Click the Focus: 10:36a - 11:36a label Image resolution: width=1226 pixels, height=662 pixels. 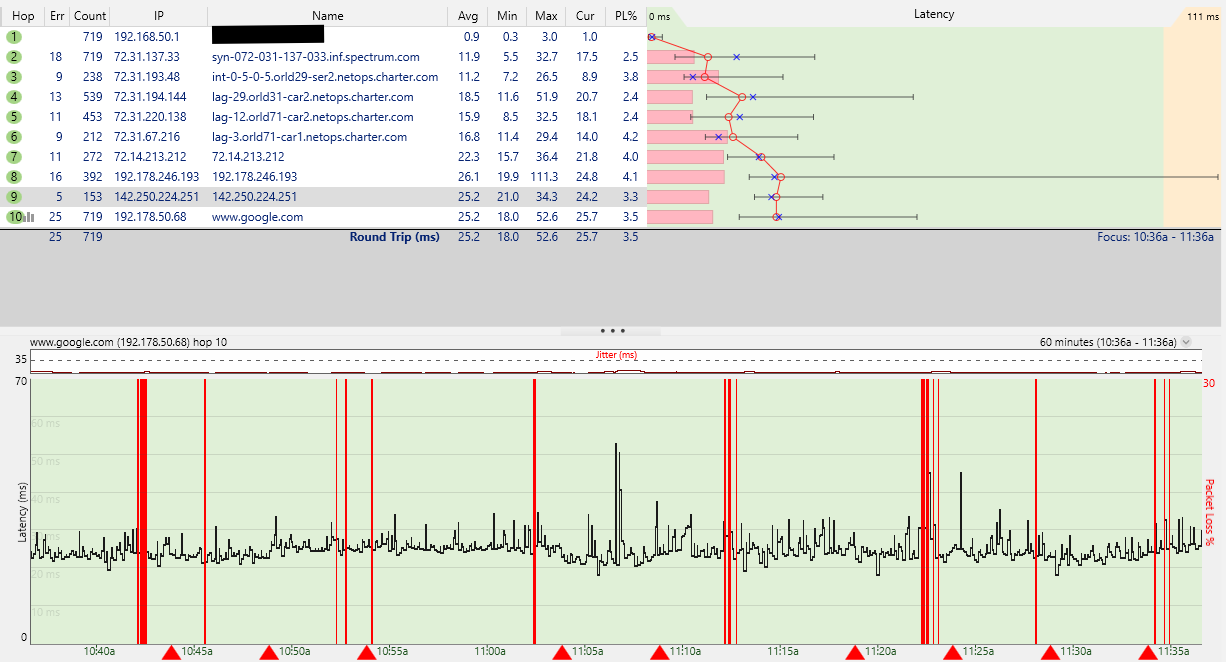[x=1154, y=237]
